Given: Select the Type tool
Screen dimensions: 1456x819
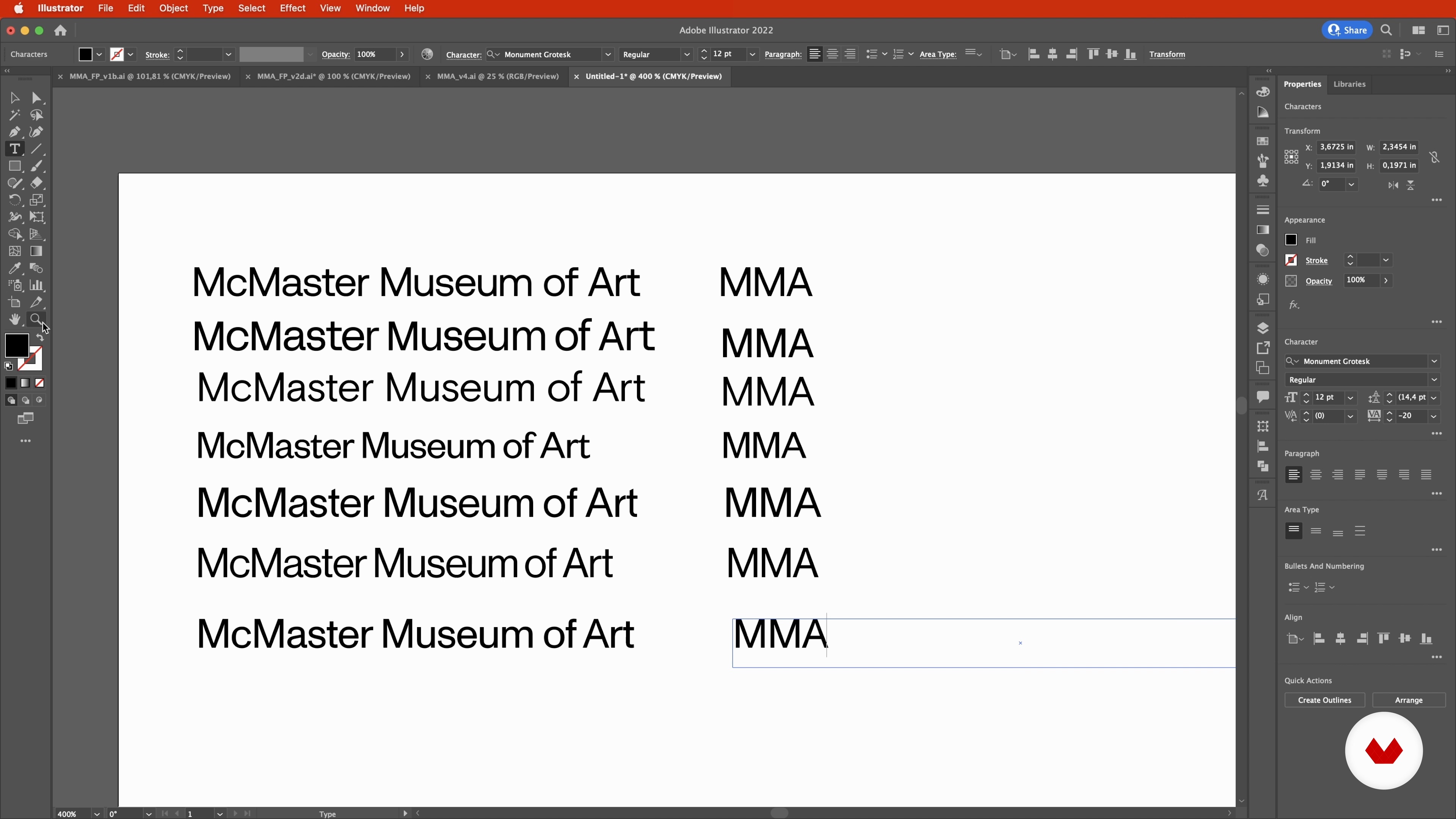Looking at the screenshot, I should [x=15, y=149].
